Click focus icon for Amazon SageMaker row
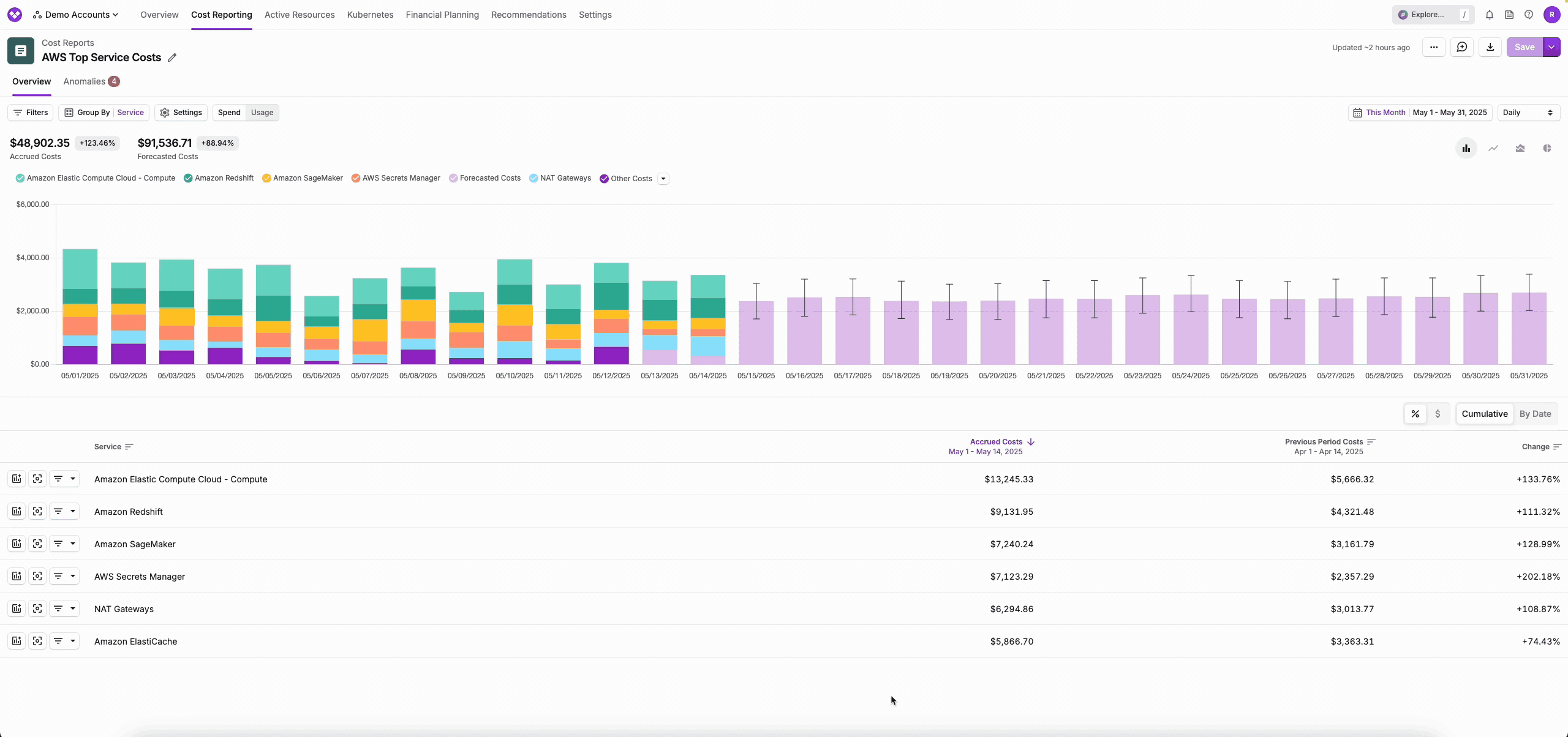This screenshot has height=737, width=1568. click(37, 544)
